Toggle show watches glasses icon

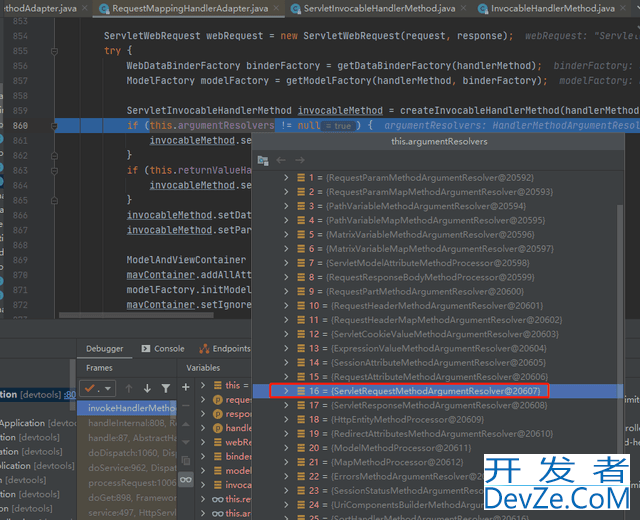(186, 480)
